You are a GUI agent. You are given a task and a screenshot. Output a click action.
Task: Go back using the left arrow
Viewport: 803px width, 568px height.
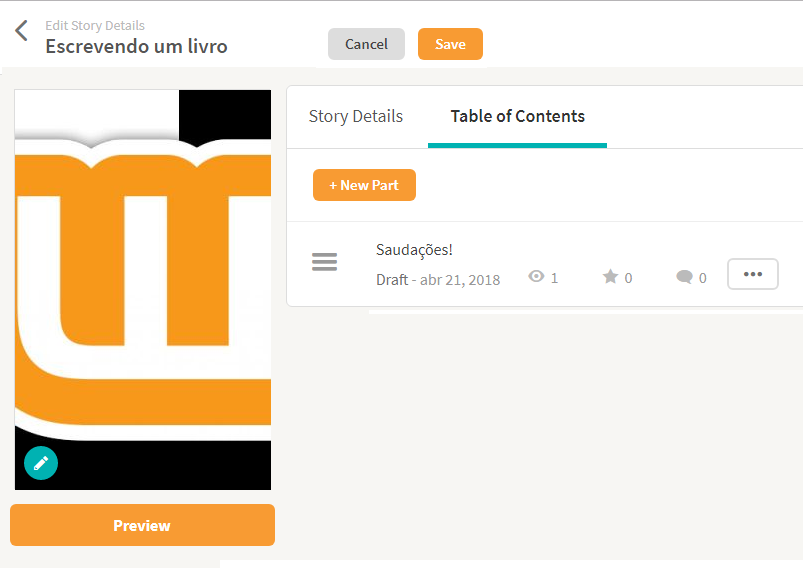pos(21,31)
